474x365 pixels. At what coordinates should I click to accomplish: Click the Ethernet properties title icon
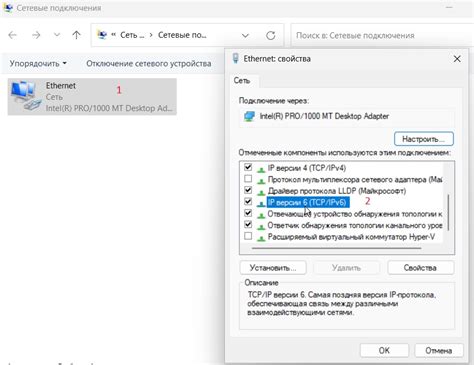pos(236,59)
